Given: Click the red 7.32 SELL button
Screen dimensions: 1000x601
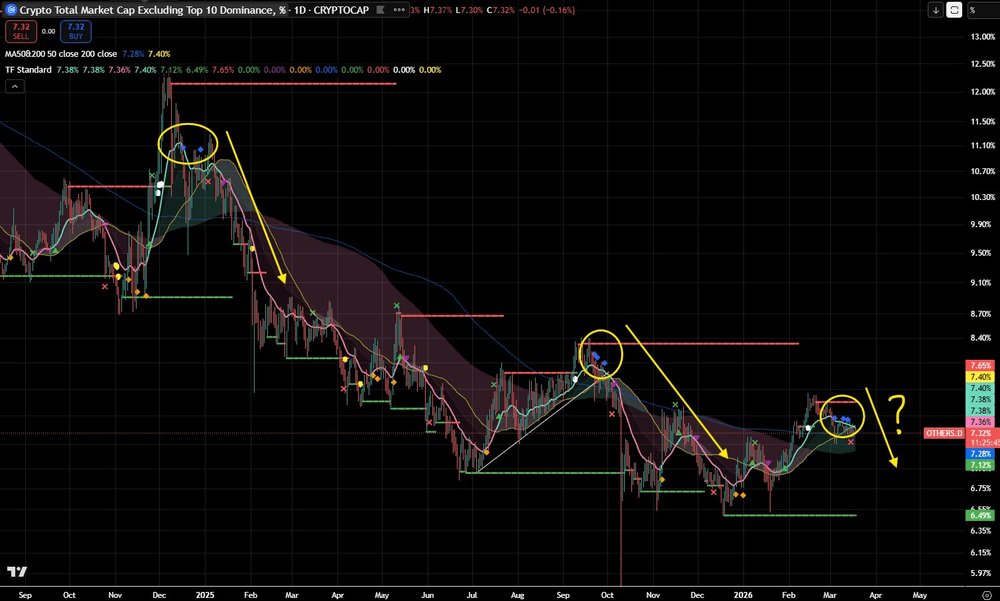Looking at the screenshot, I should [21, 31].
